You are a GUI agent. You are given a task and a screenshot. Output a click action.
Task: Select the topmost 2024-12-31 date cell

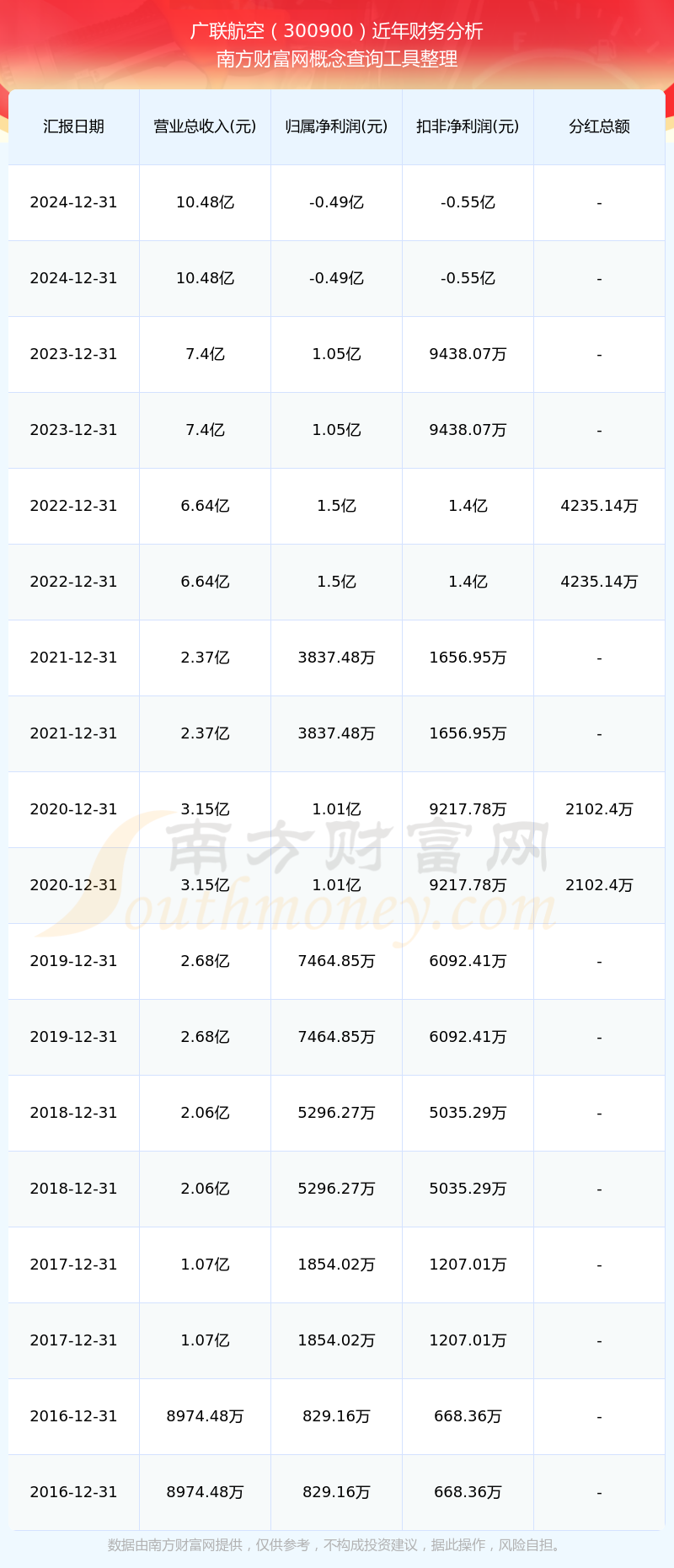[x=73, y=202]
